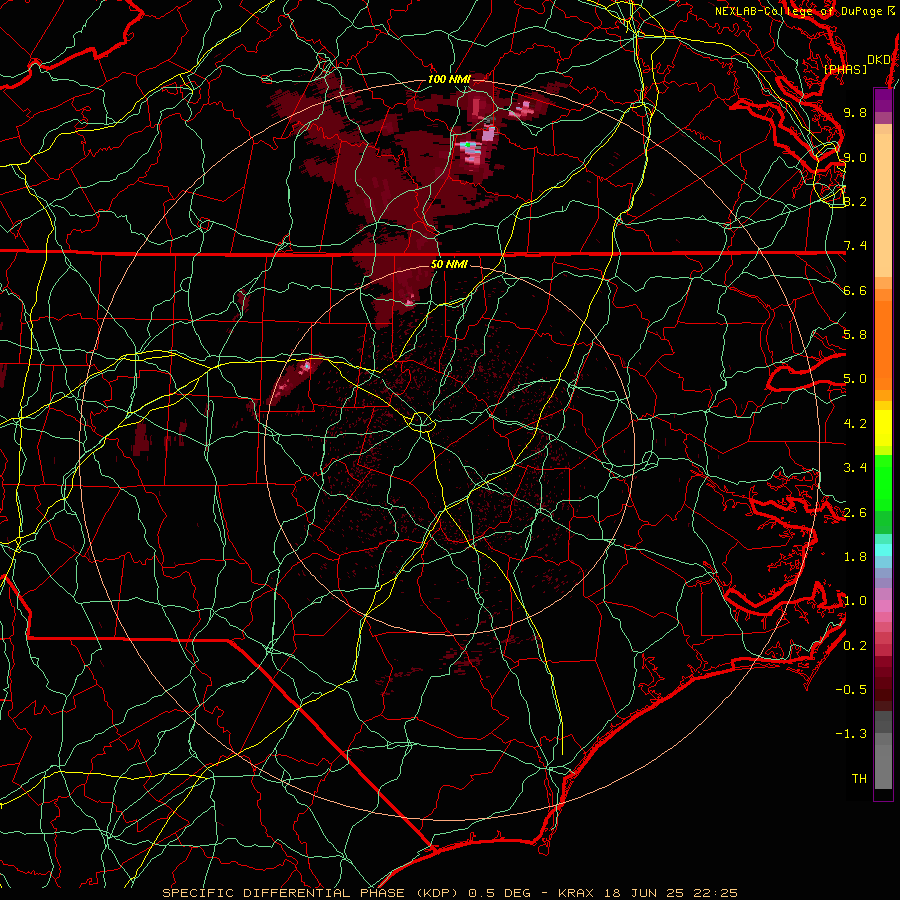Click the 100 NMI range ring label
900x900 pixels.
tap(448, 79)
